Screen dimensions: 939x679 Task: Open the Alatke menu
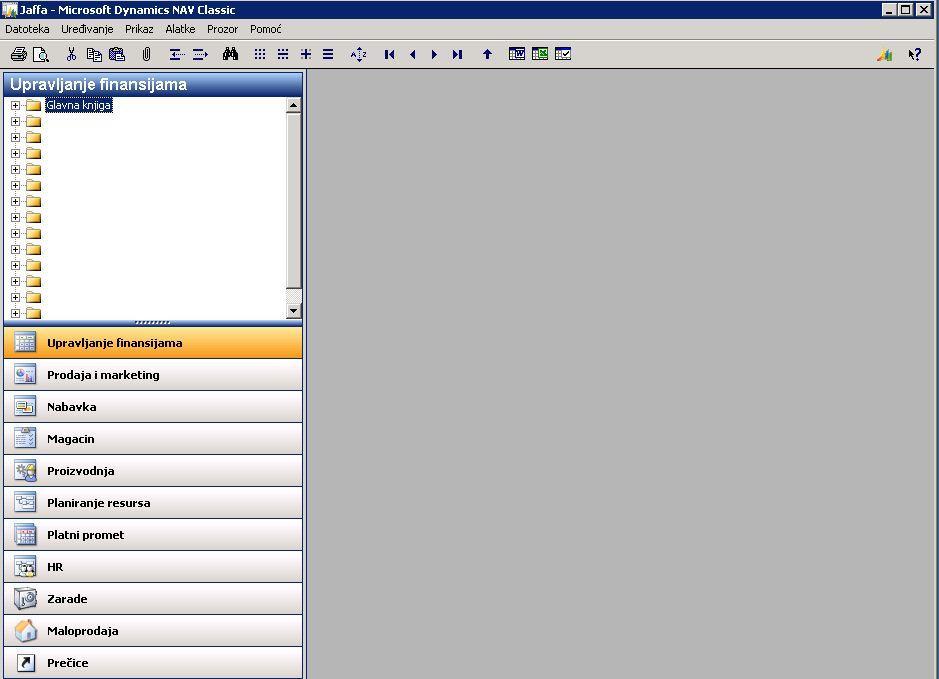click(x=180, y=29)
